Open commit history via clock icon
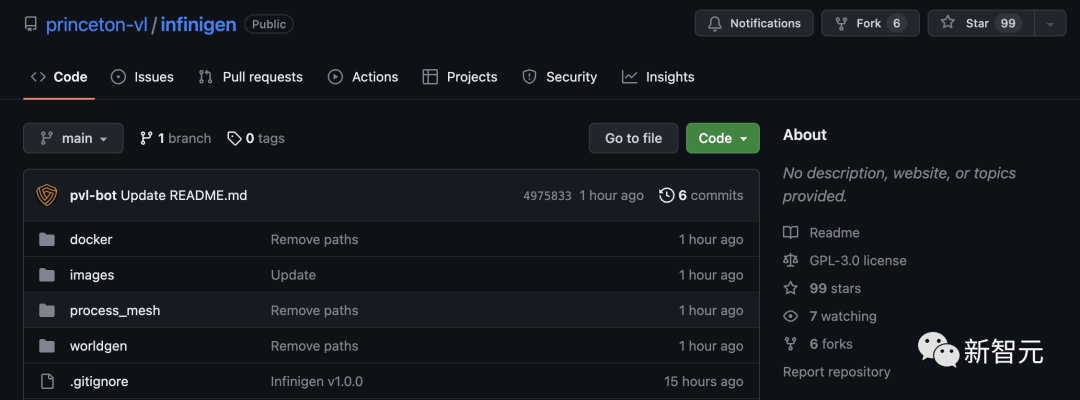Screen dimensions: 1080x400 pyautogui.click(x=667, y=195)
